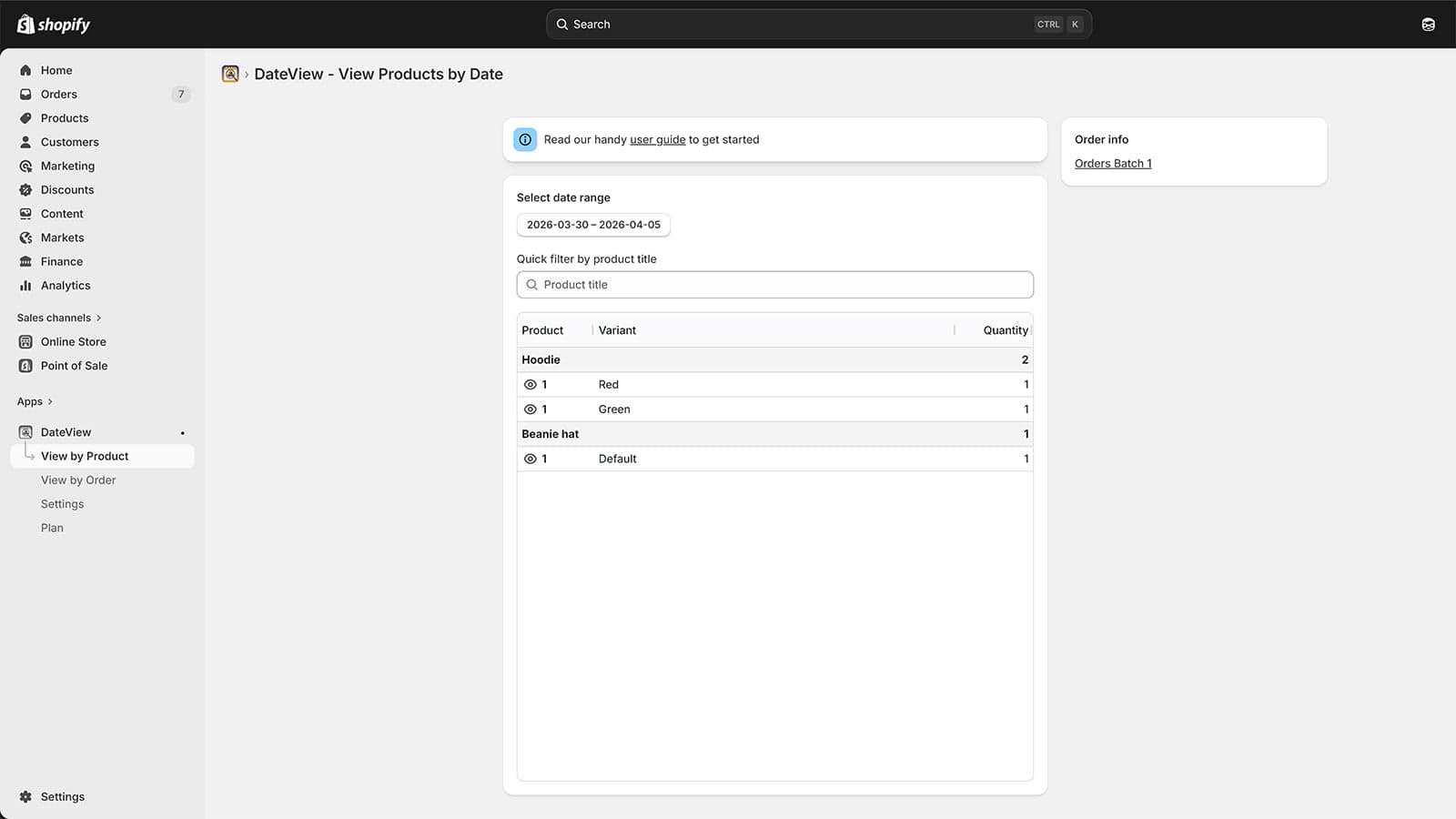The height and width of the screenshot is (819, 1456).
Task: Click the Customers person icon
Action: [x=25, y=142]
